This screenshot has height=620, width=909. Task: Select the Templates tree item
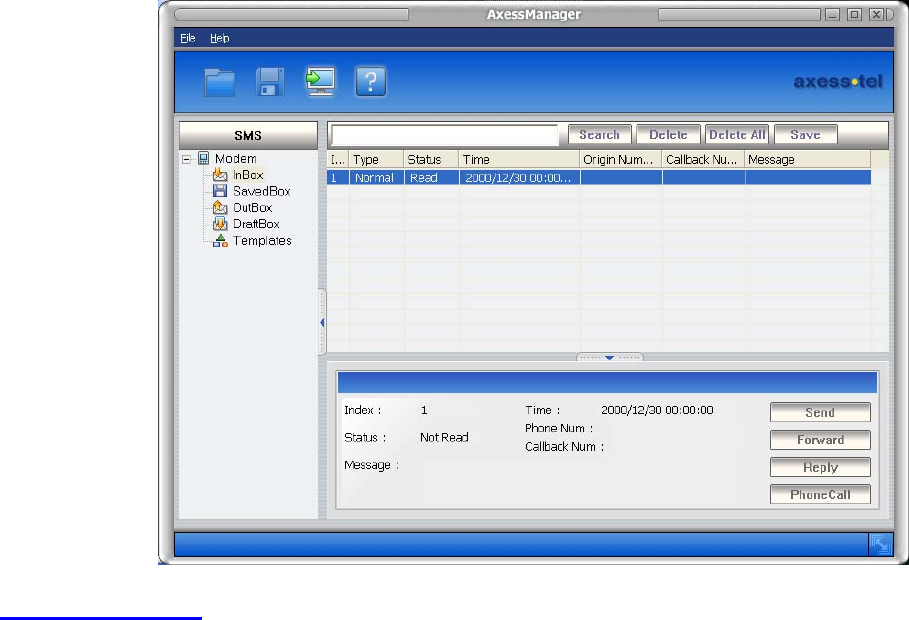coord(262,241)
